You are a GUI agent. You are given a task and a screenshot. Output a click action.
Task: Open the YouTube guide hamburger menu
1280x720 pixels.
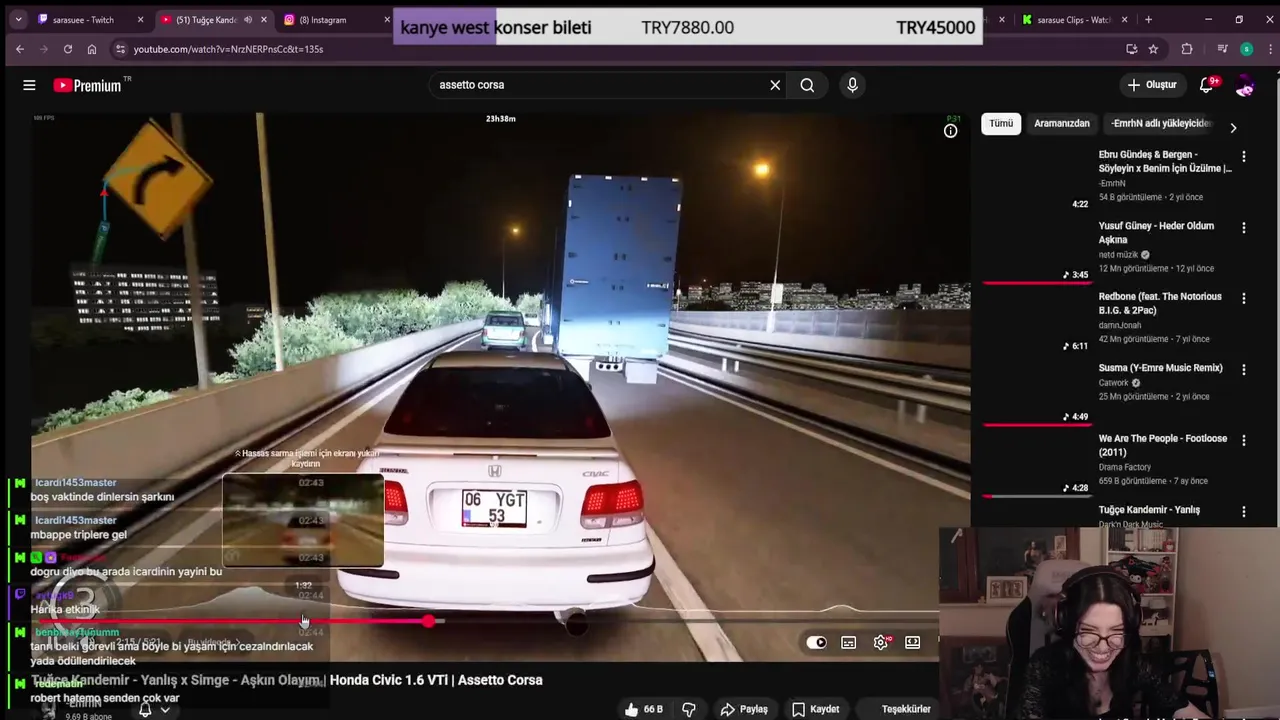29,85
